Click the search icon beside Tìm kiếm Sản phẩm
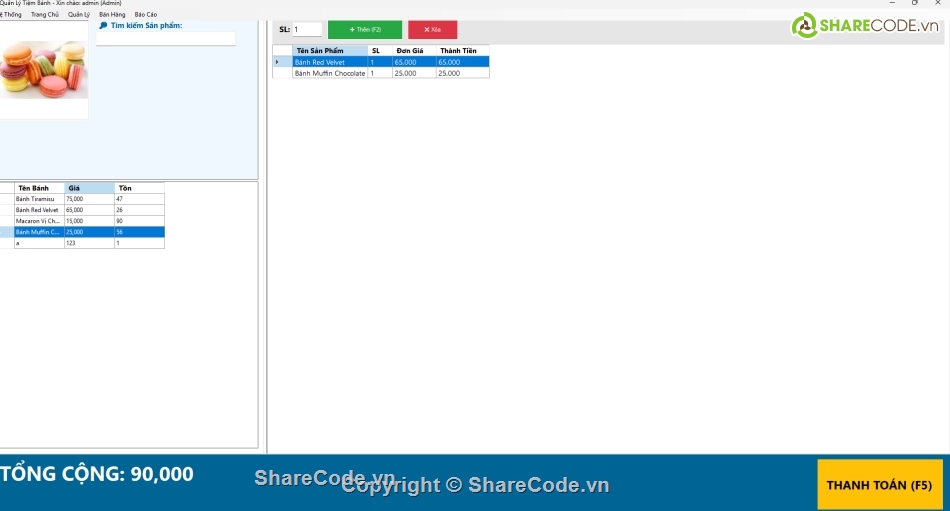 tap(103, 26)
